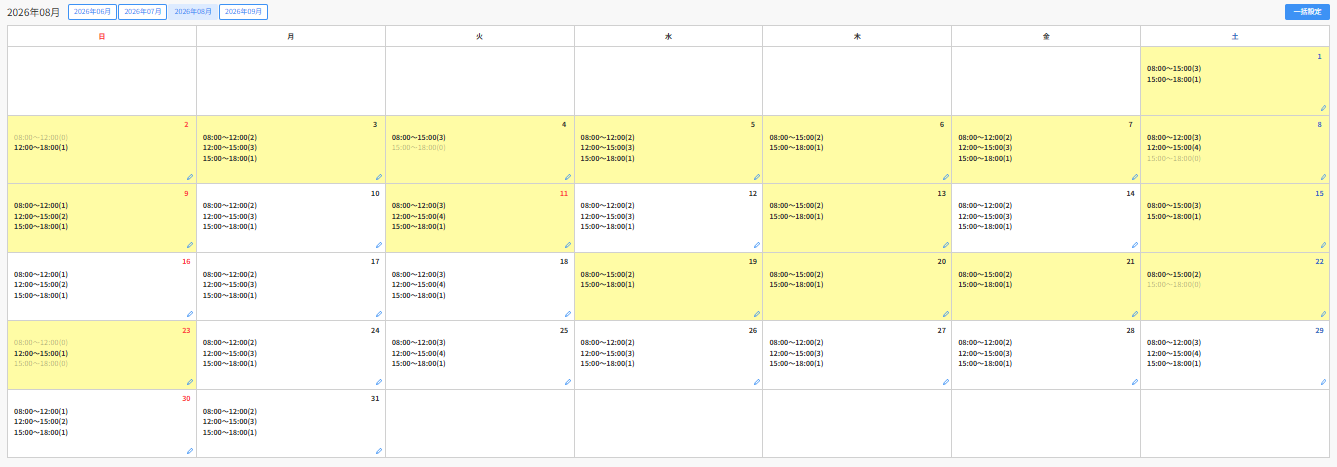The image size is (1337, 467).
Task: Click the 2026年08月 page heading
Action: click(34, 12)
